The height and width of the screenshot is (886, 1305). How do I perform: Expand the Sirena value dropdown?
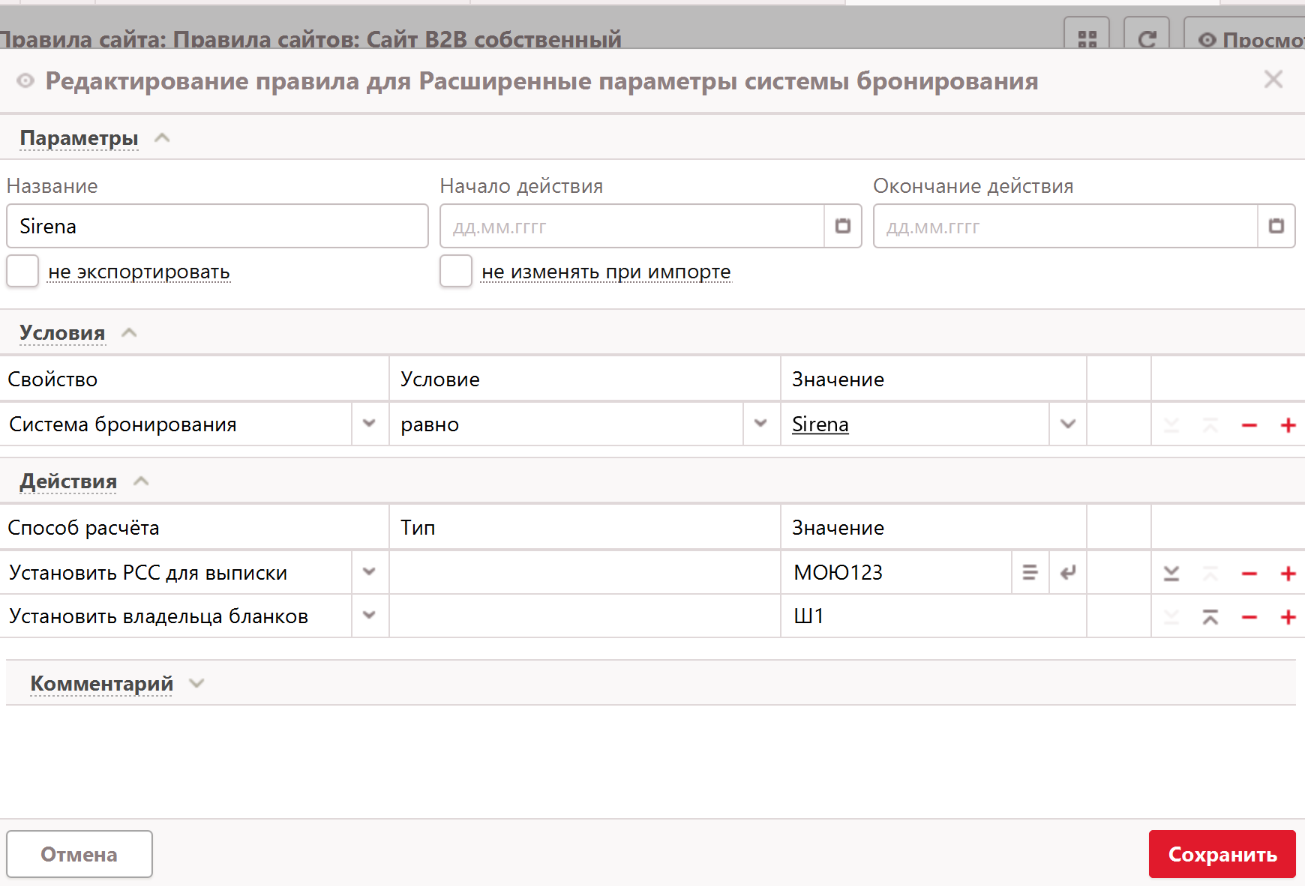click(x=1067, y=425)
